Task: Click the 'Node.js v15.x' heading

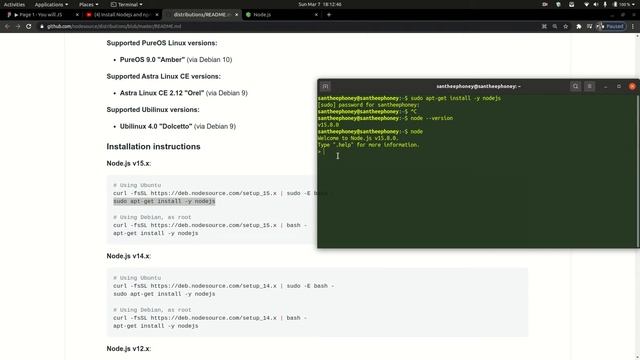Action: [129, 163]
